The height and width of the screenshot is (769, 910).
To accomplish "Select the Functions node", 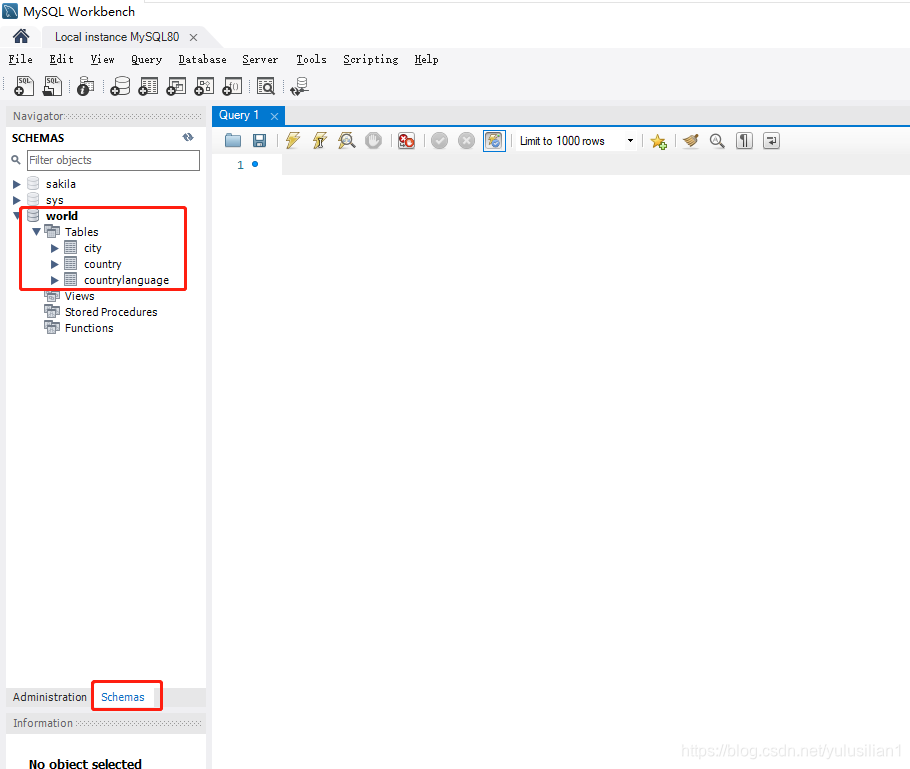I will 89,328.
